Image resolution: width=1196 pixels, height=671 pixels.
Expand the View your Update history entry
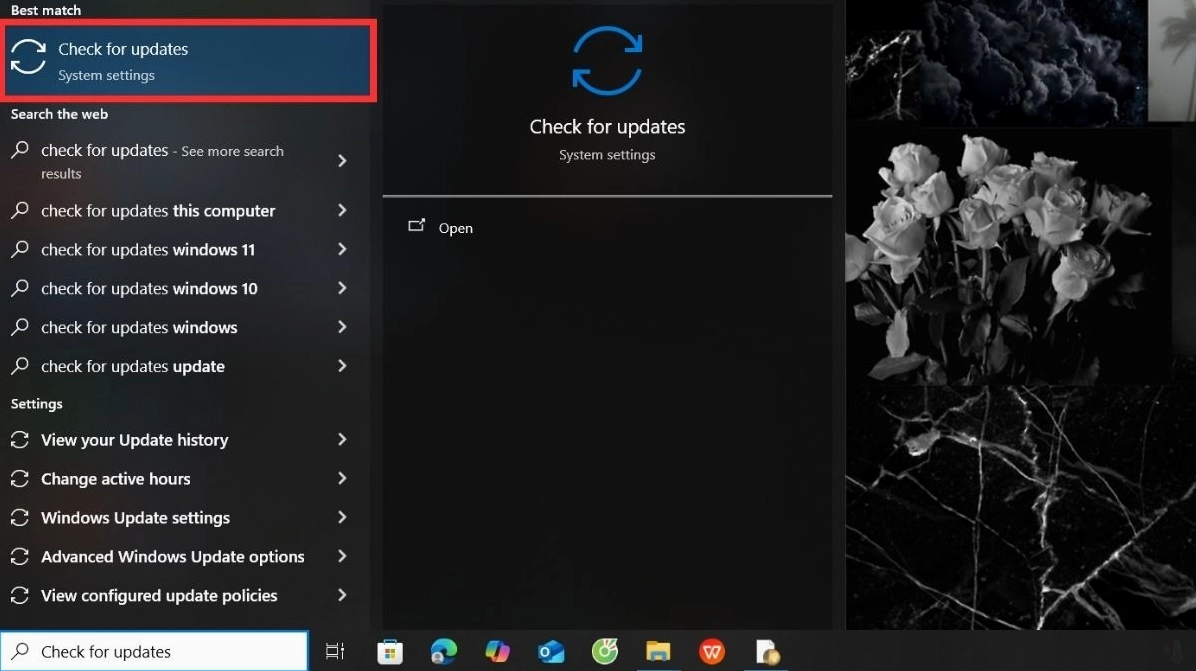pyautogui.click(x=134, y=440)
